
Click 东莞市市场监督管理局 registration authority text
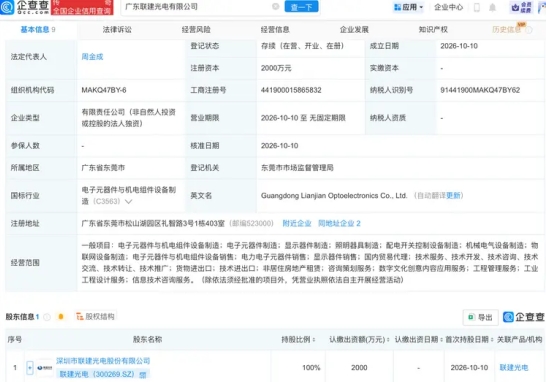coord(297,167)
